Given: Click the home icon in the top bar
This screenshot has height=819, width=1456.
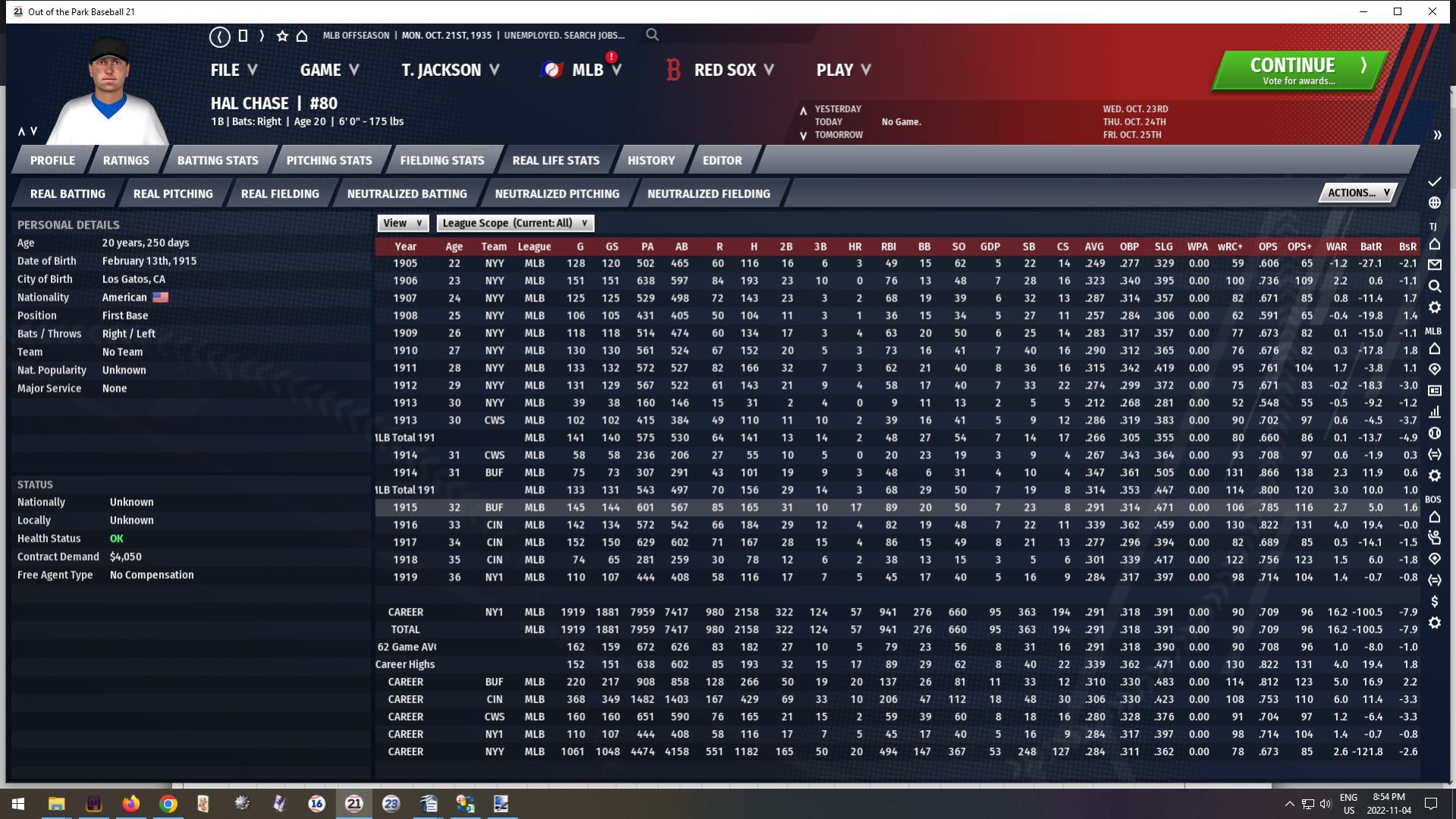Looking at the screenshot, I should point(302,36).
